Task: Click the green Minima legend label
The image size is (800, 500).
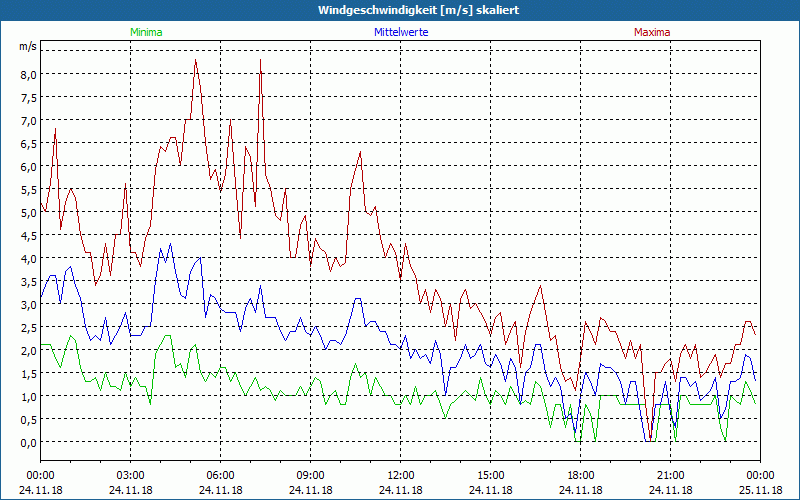Action: [x=146, y=32]
